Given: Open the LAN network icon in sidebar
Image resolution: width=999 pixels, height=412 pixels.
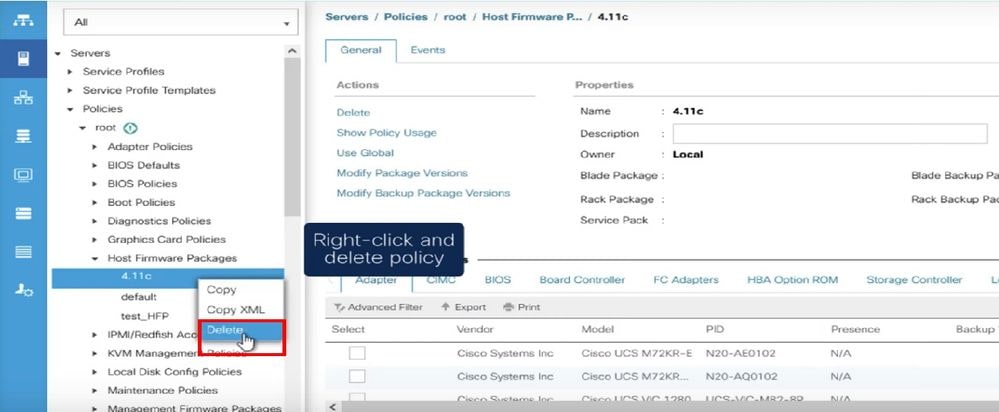Looking at the screenshot, I should pyautogui.click(x=24, y=98).
